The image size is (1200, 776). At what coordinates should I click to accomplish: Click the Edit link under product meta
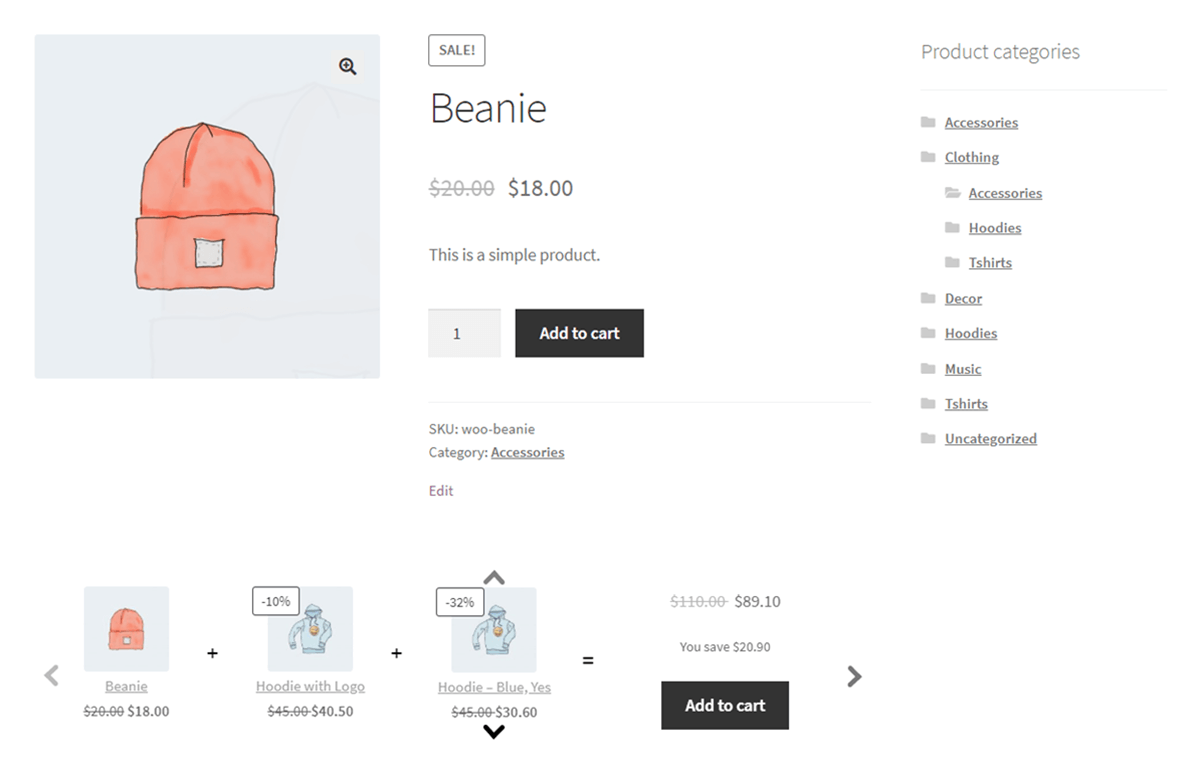441,491
